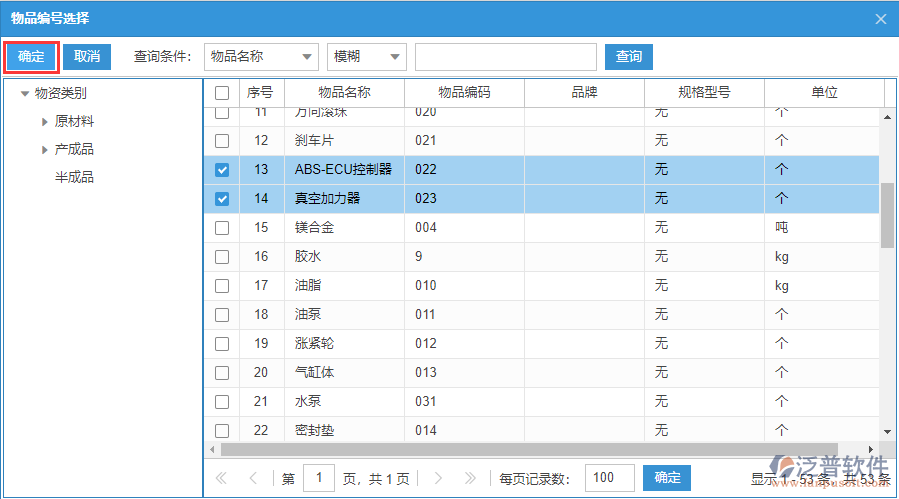Click the 吨 unit cell

tap(822, 228)
